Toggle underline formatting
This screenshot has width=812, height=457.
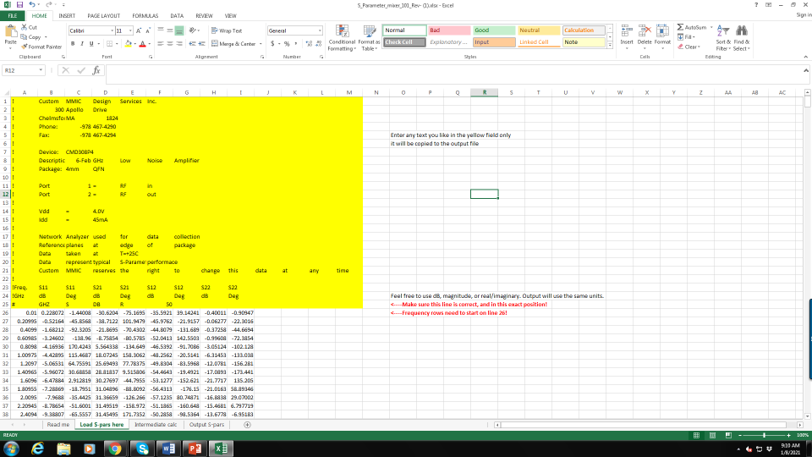pyautogui.click(x=91, y=44)
